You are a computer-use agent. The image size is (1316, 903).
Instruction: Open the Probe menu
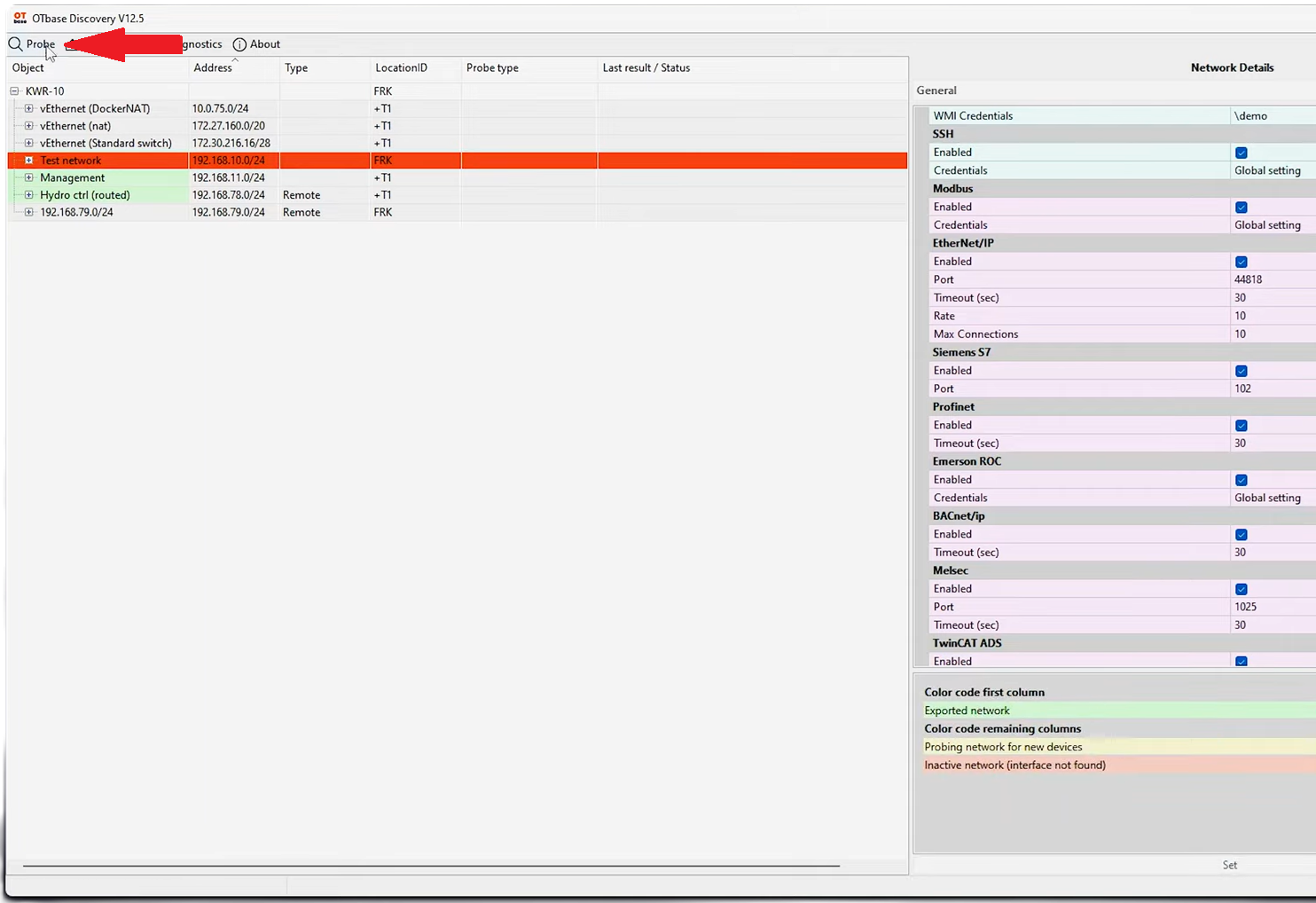(x=32, y=44)
